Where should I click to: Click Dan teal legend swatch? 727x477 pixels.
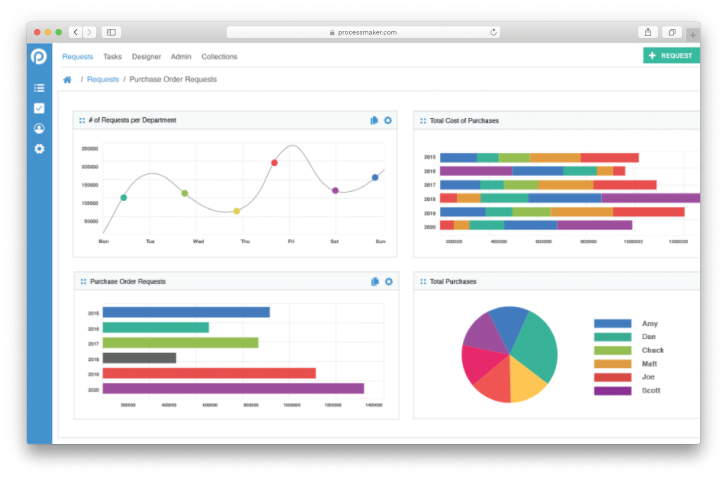coord(612,337)
